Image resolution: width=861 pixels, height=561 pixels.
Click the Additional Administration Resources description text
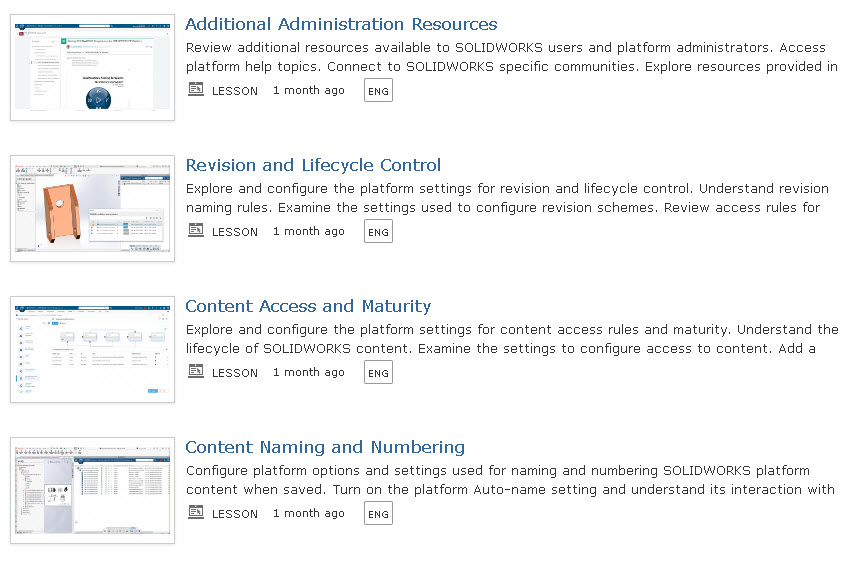511,57
